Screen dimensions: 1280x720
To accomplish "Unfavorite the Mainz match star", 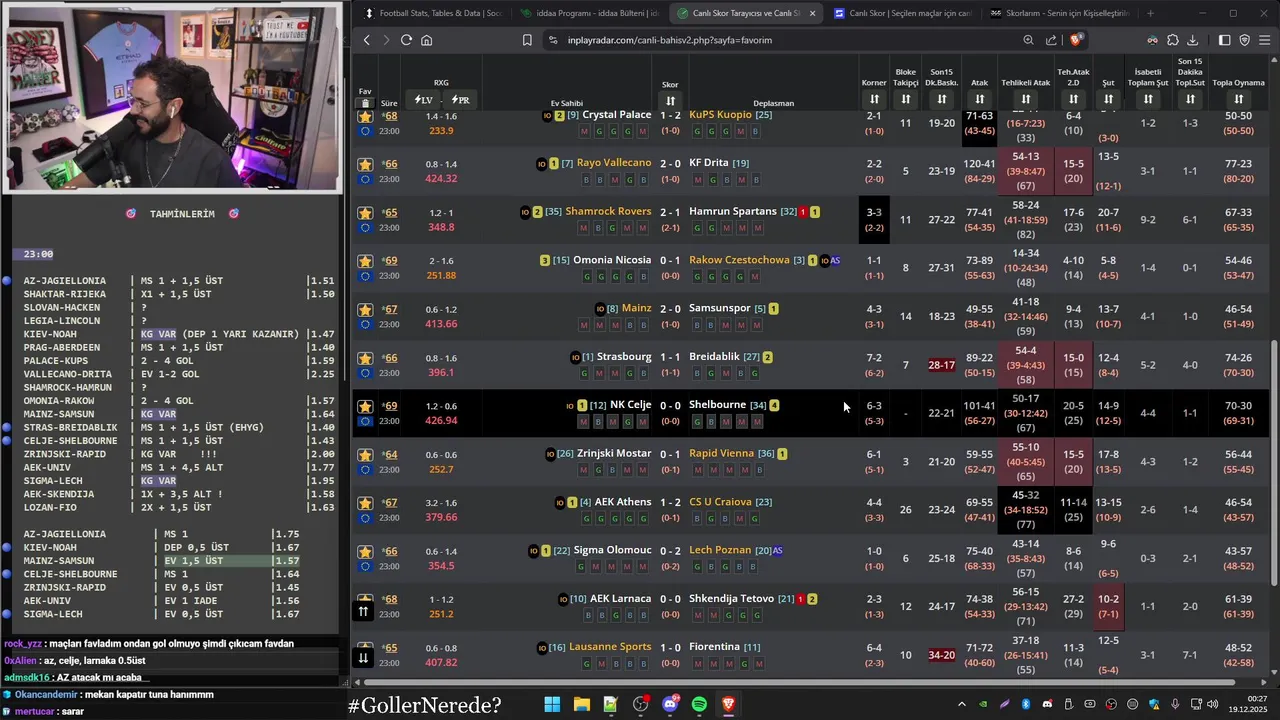I will (x=365, y=310).
